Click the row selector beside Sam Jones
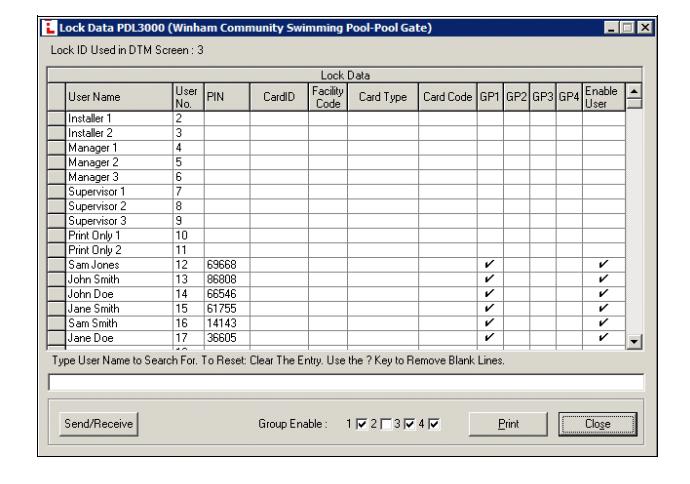Image resolution: width=690 pixels, height=484 pixels. [56, 264]
